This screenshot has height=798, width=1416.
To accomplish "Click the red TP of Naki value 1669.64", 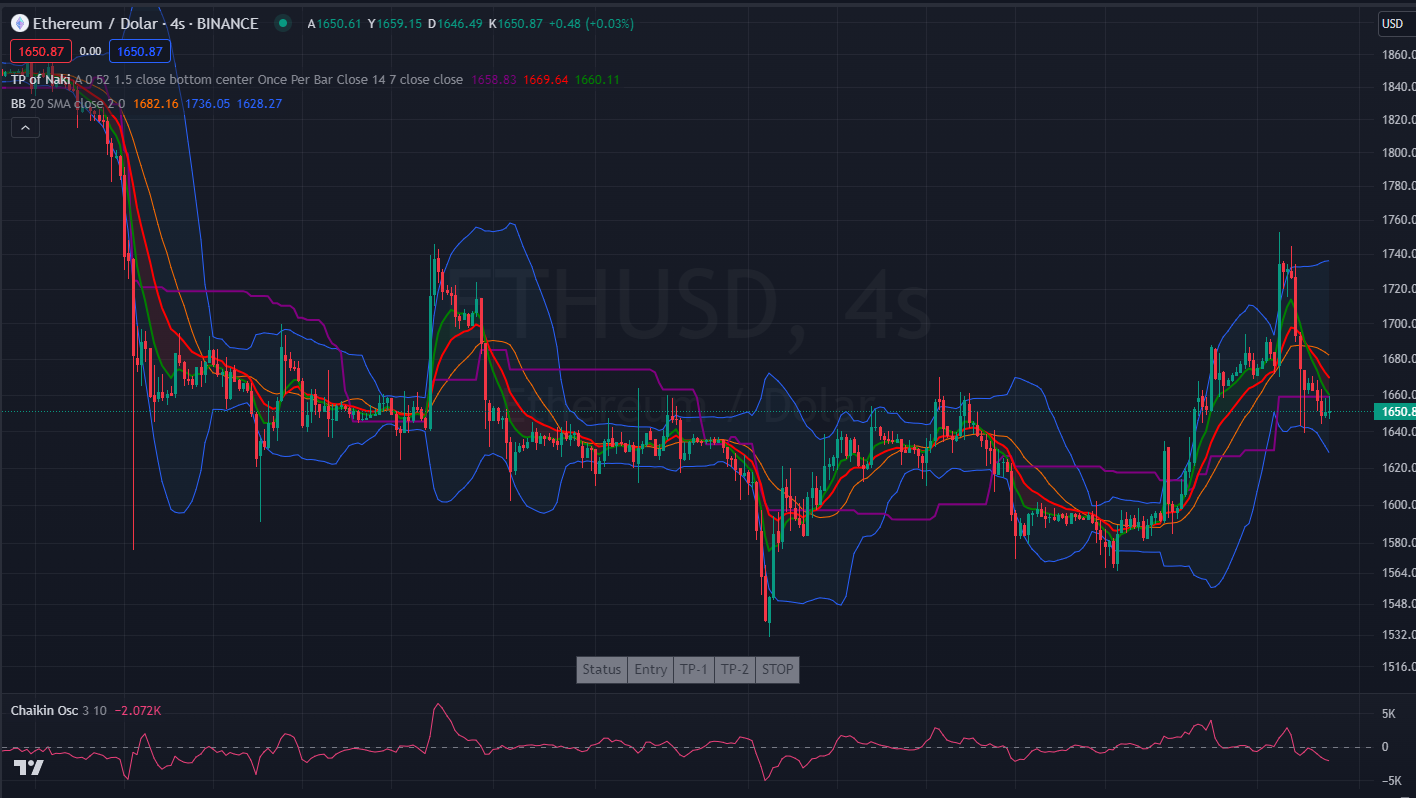I will [546, 79].
